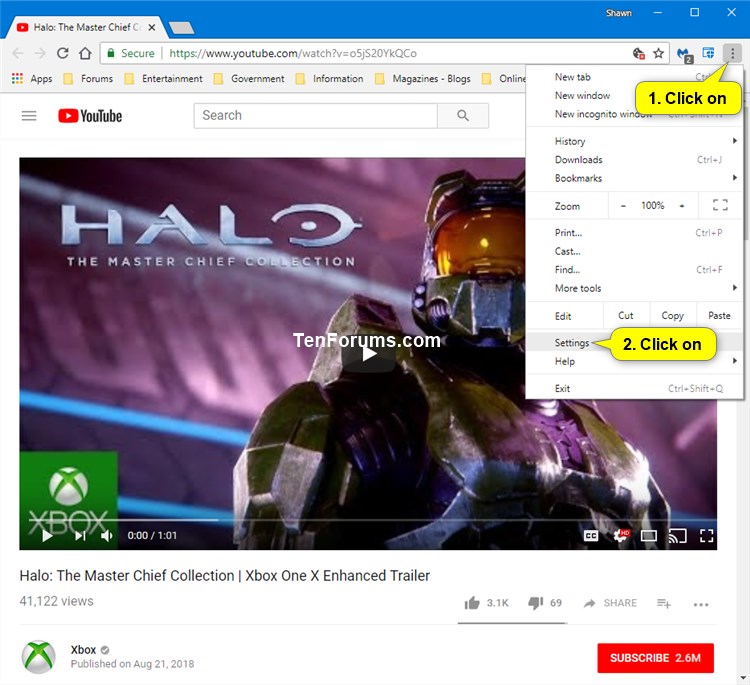Click Cut in Edit row

pyautogui.click(x=626, y=316)
